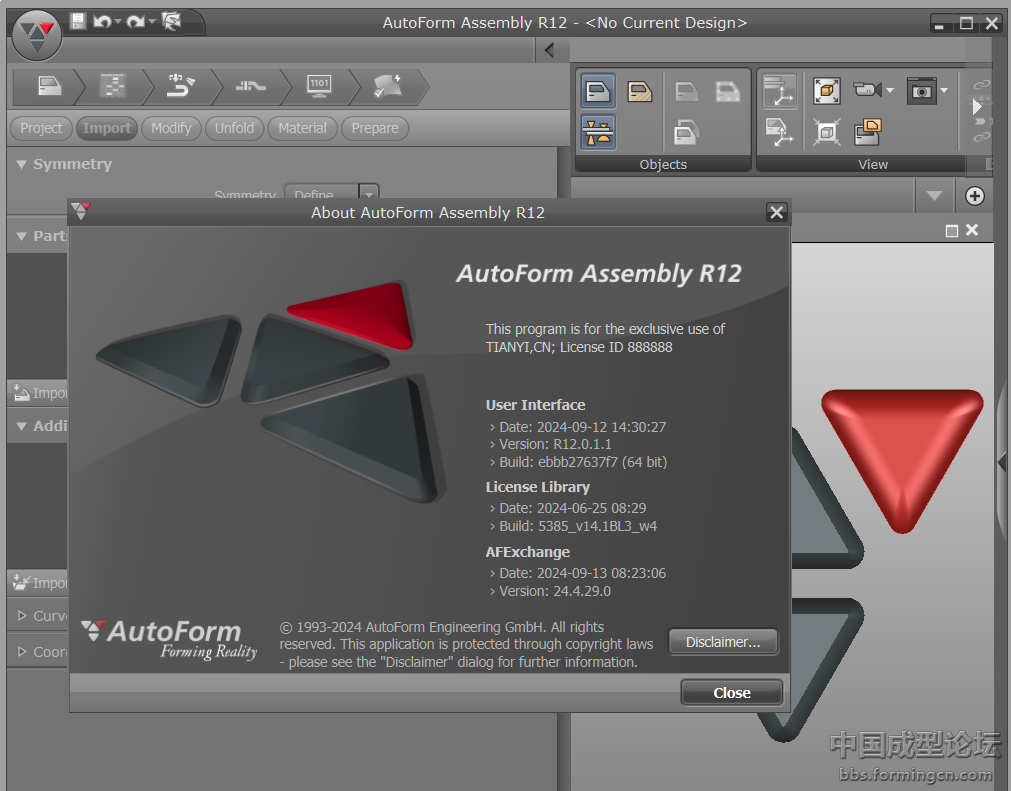
Task: Close the 3D view pane
Action: tap(972, 230)
